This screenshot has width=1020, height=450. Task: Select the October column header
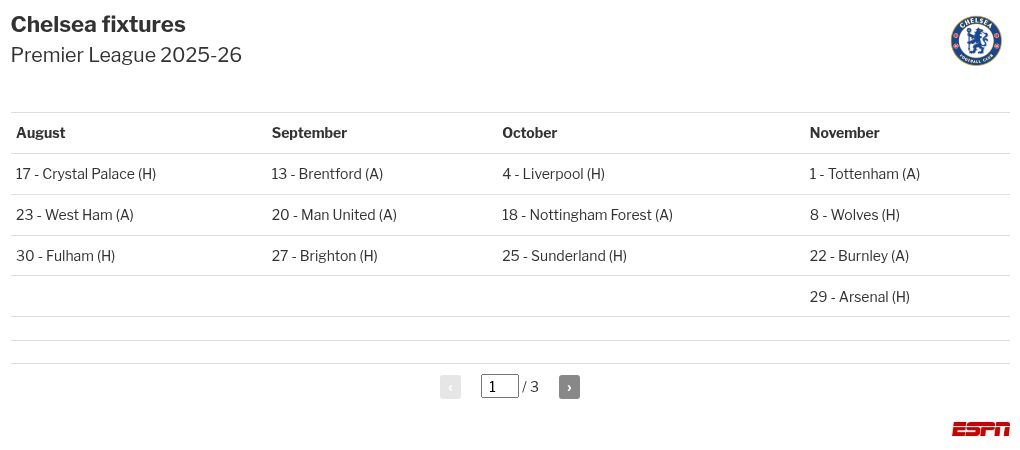[x=530, y=133]
